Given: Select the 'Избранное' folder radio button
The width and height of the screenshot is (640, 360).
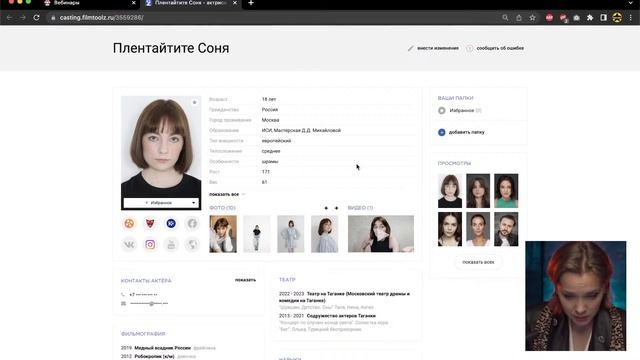Looking at the screenshot, I should [x=442, y=111].
